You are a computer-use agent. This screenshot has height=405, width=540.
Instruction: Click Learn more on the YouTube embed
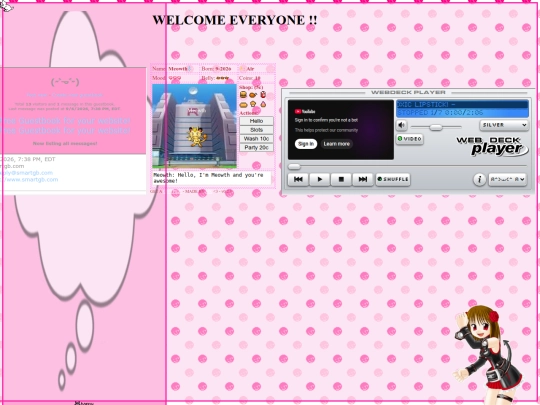click(336, 144)
